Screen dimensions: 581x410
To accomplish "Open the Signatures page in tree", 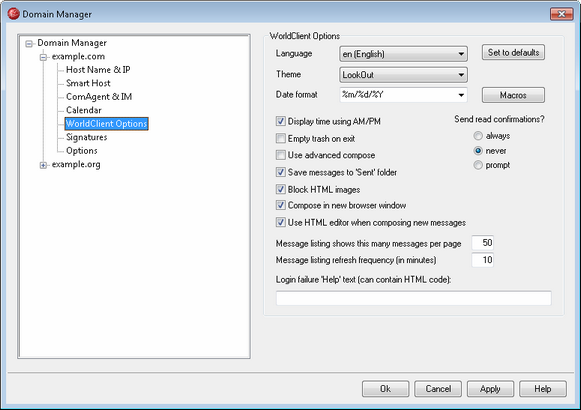I will pyautogui.click(x=87, y=137).
